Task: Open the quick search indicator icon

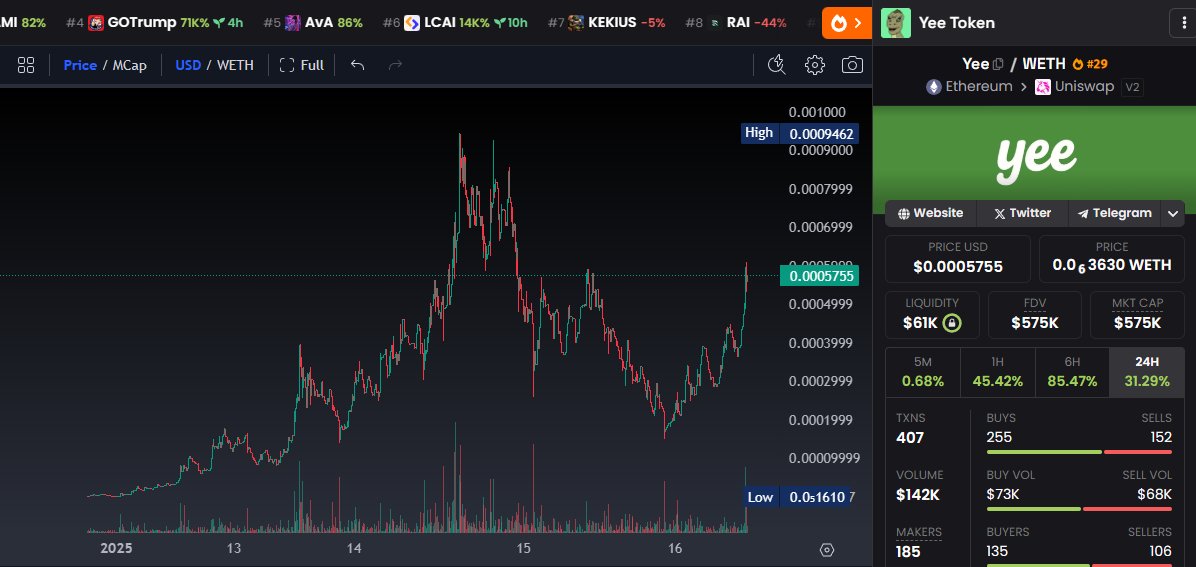Action: tap(776, 65)
